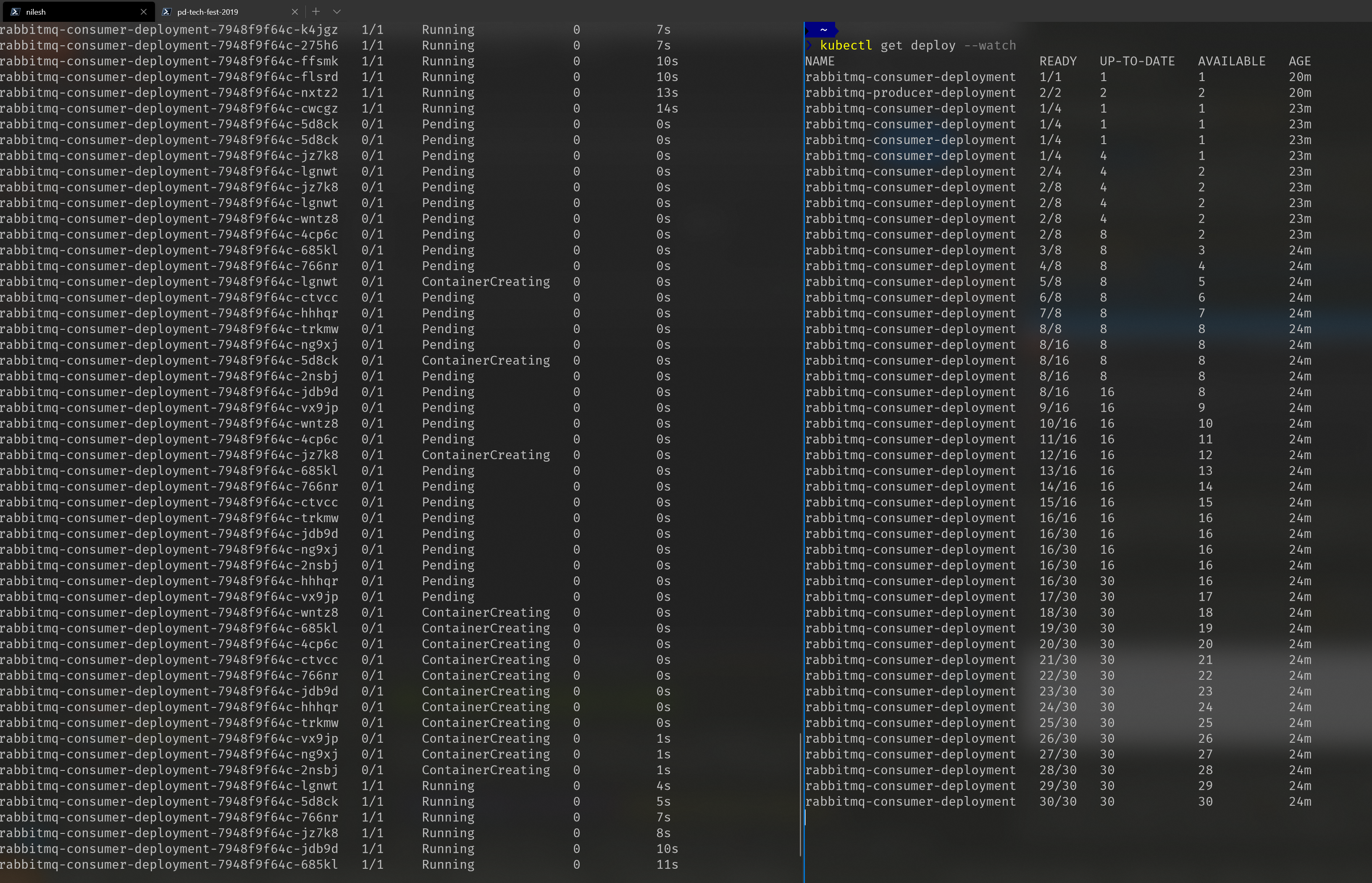
Task: Click the AGE column header
Action: click(1300, 61)
